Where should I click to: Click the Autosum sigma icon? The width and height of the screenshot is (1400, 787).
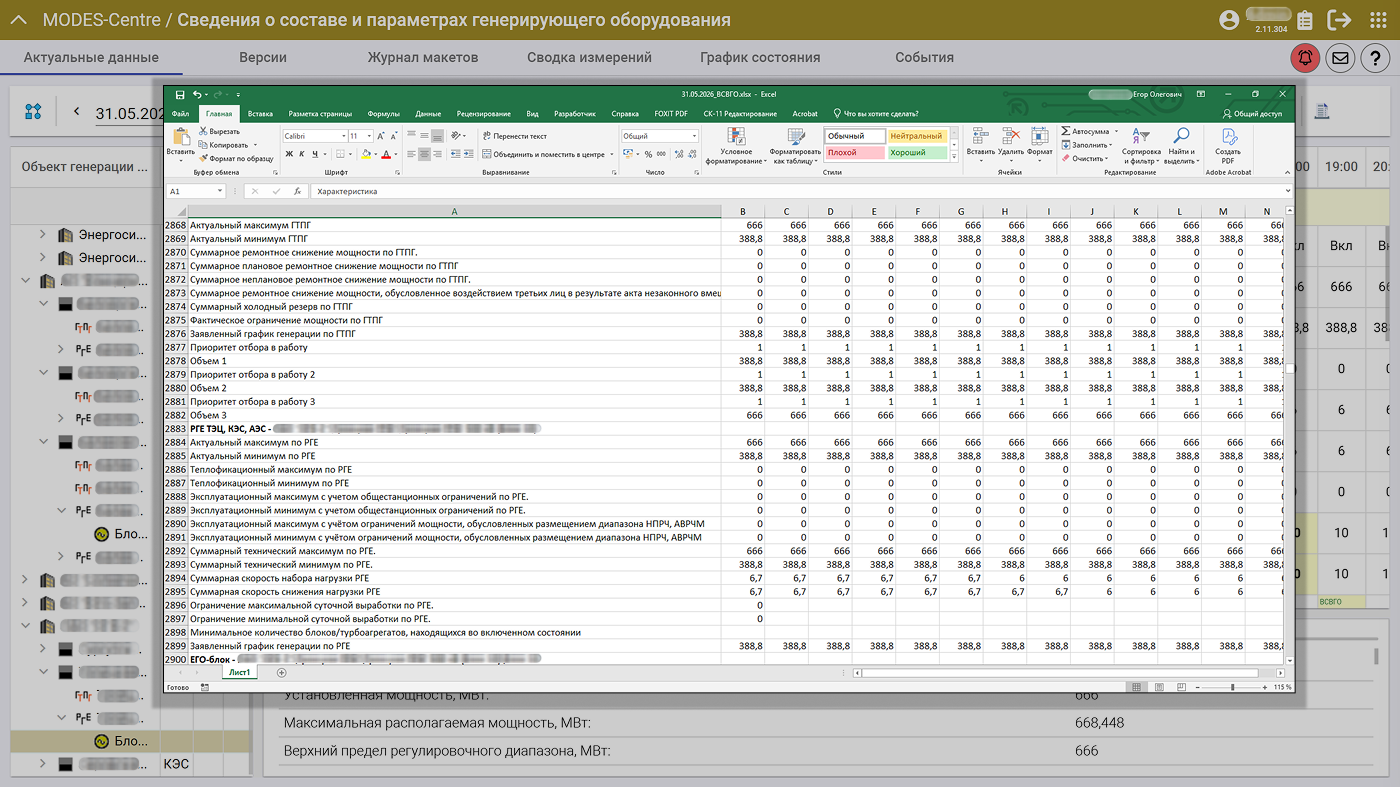1066,131
